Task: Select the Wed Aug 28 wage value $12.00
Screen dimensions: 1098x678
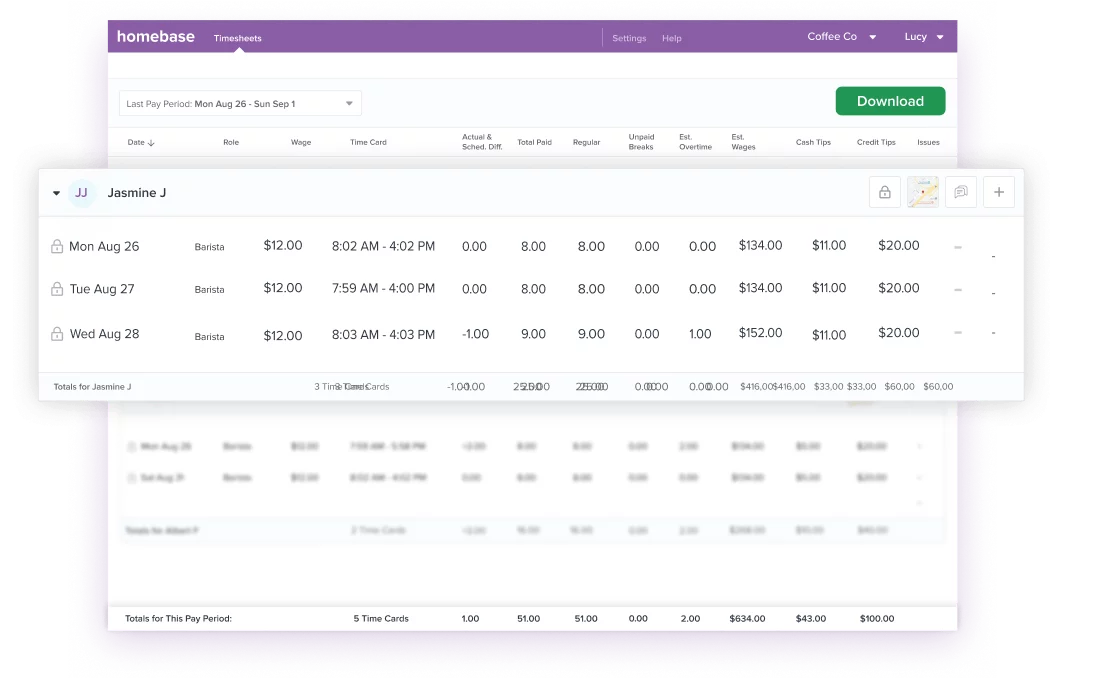Action: tap(283, 335)
